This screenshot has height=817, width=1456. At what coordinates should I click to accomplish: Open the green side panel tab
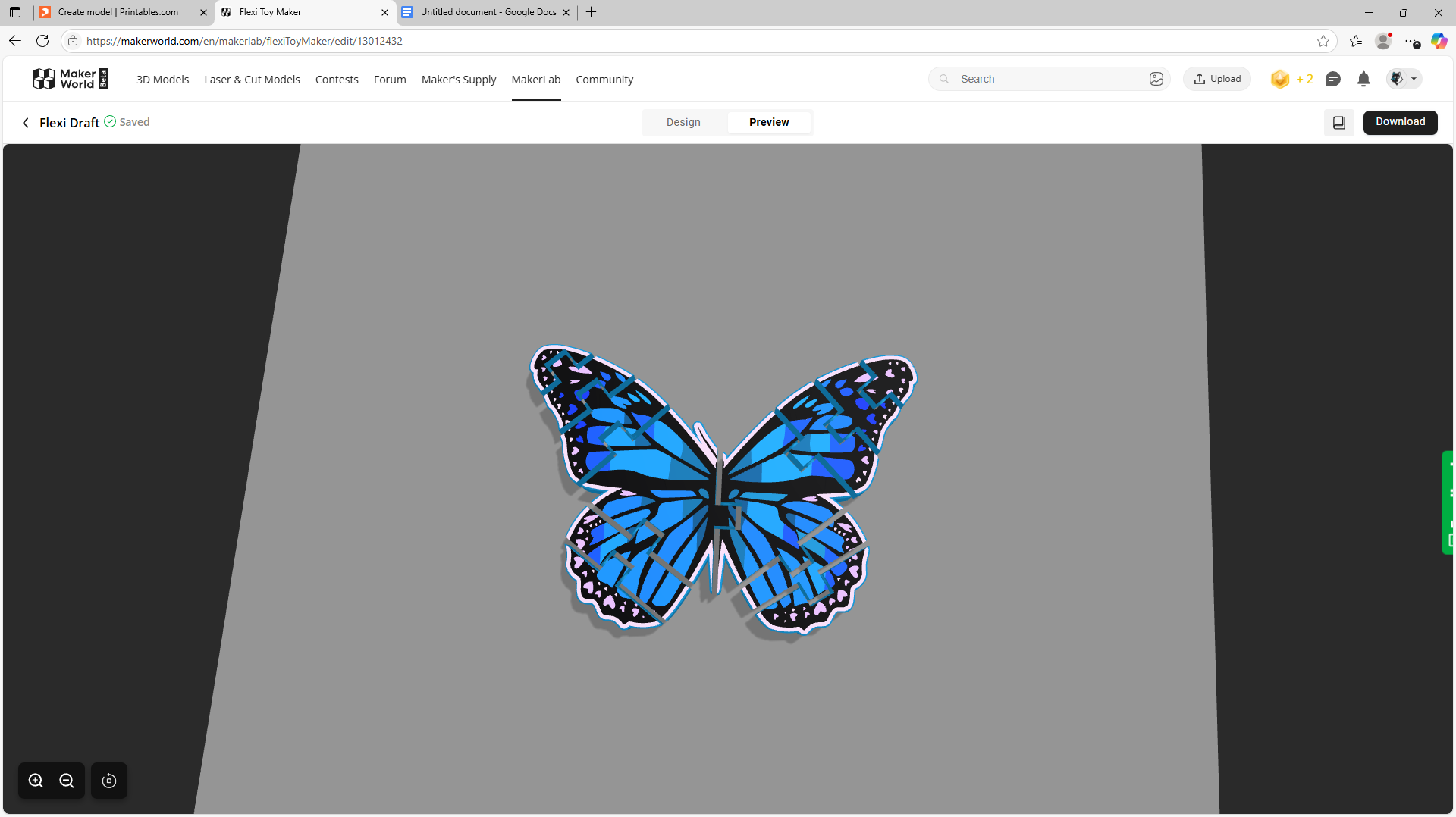point(1448,502)
